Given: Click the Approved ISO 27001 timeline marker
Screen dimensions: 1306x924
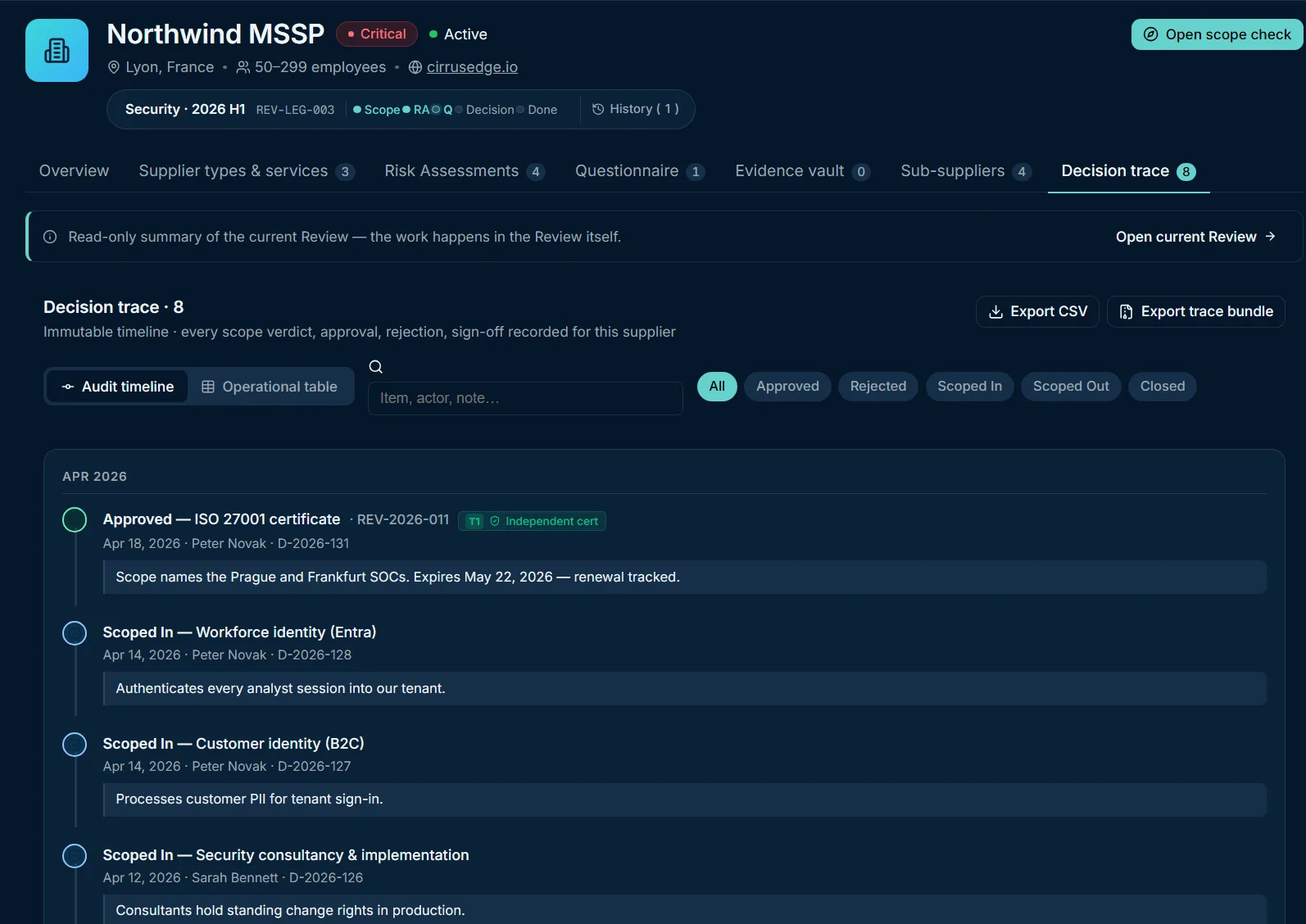Looking at the screenshot, I should pyautogui.click(x=75, y=520).
